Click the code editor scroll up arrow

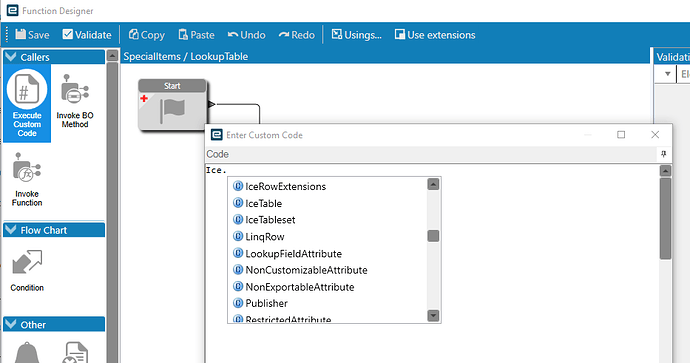(665, 171)
